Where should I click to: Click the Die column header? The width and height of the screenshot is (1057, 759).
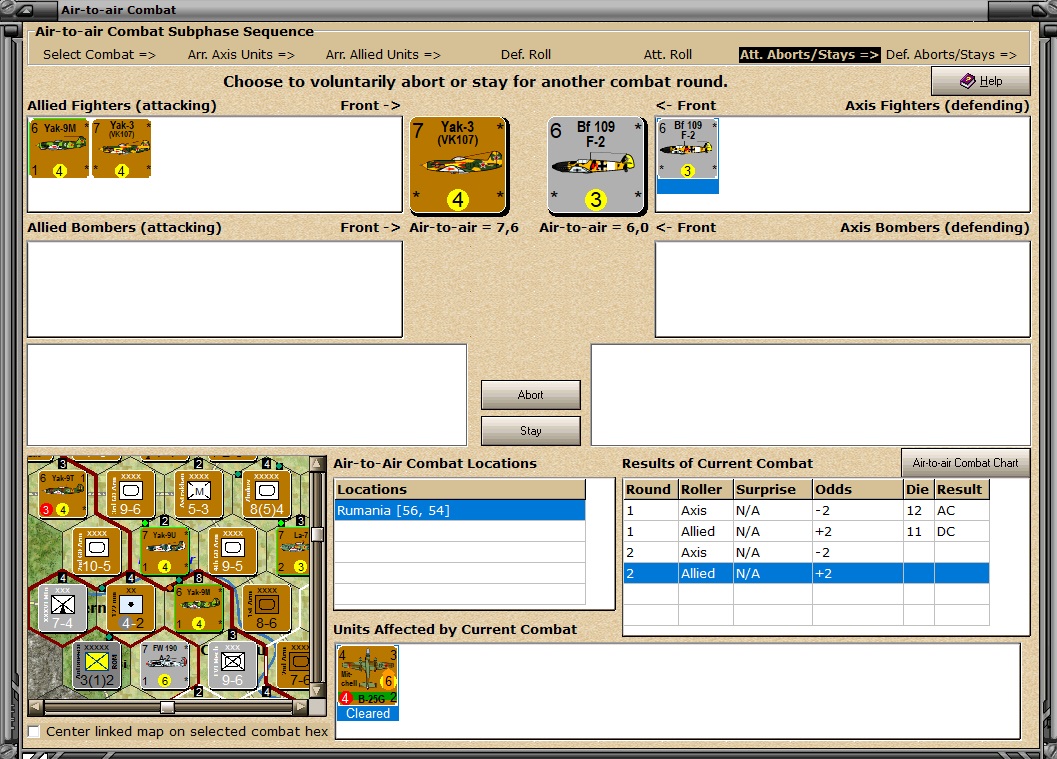tap(919, 489)
